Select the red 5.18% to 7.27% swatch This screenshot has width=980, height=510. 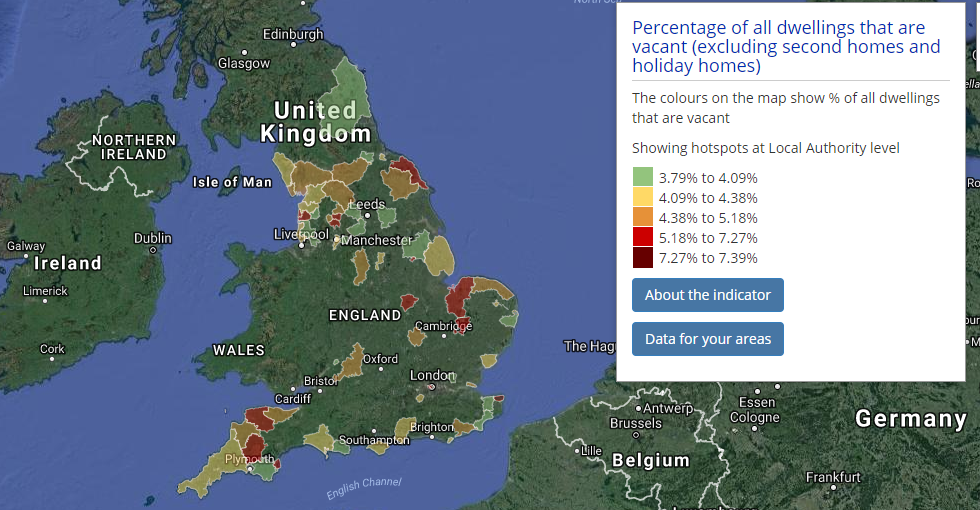[642, 237]
